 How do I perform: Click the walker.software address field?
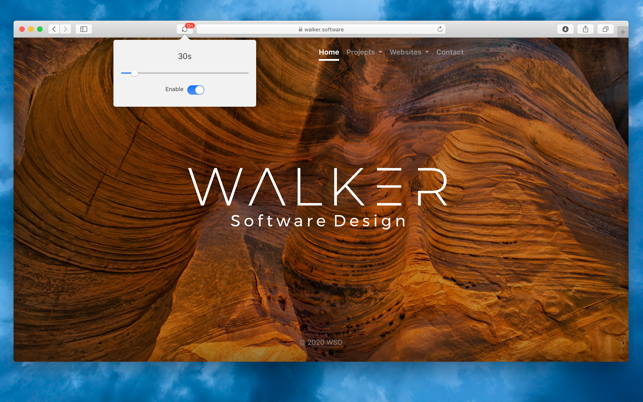321,29
